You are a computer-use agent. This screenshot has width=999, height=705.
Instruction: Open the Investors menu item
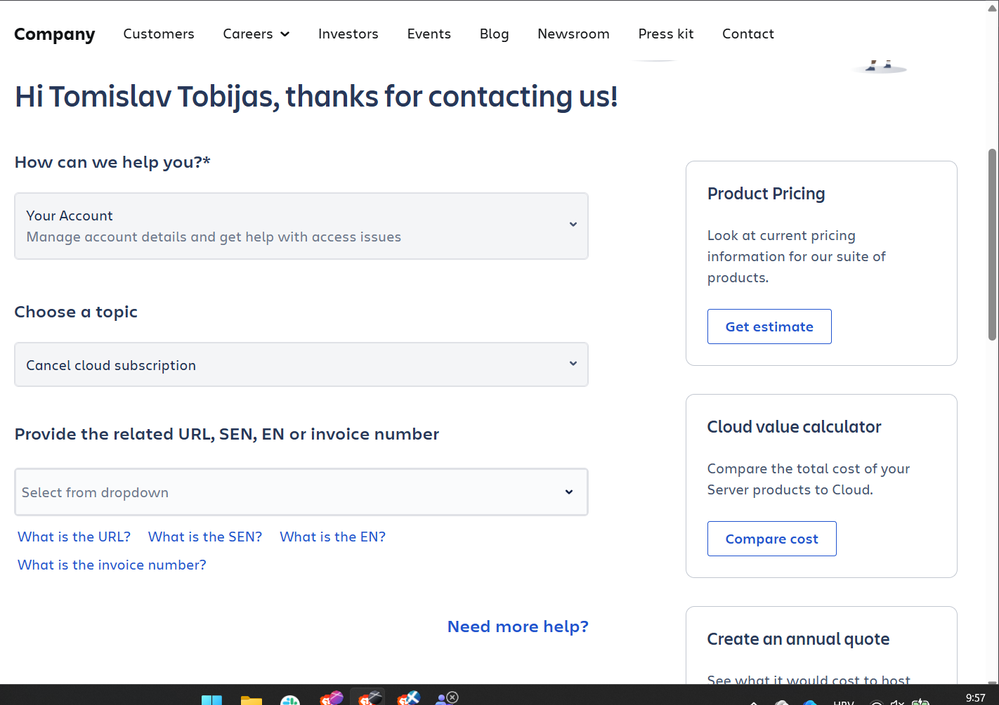348,34
